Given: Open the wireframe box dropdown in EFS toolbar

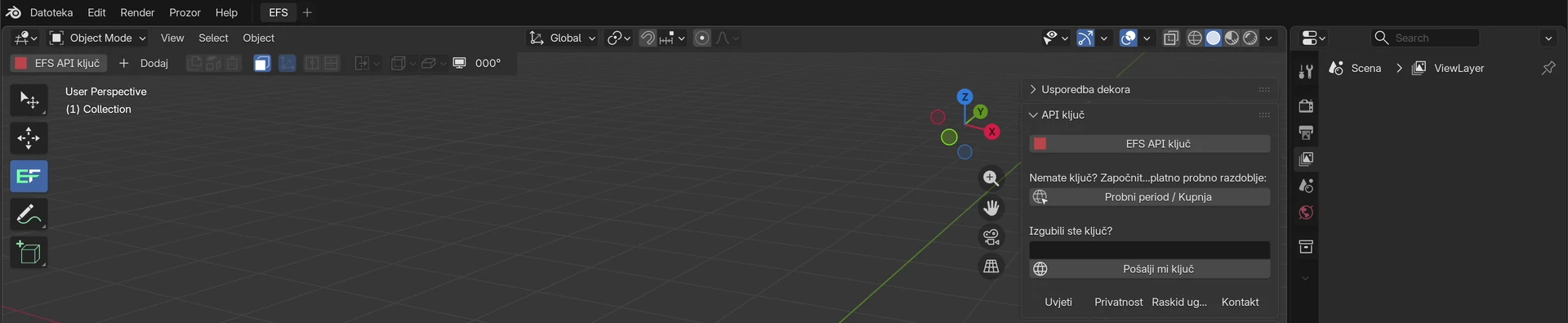Looking at the screenshot, I should (x=403, y=63).
